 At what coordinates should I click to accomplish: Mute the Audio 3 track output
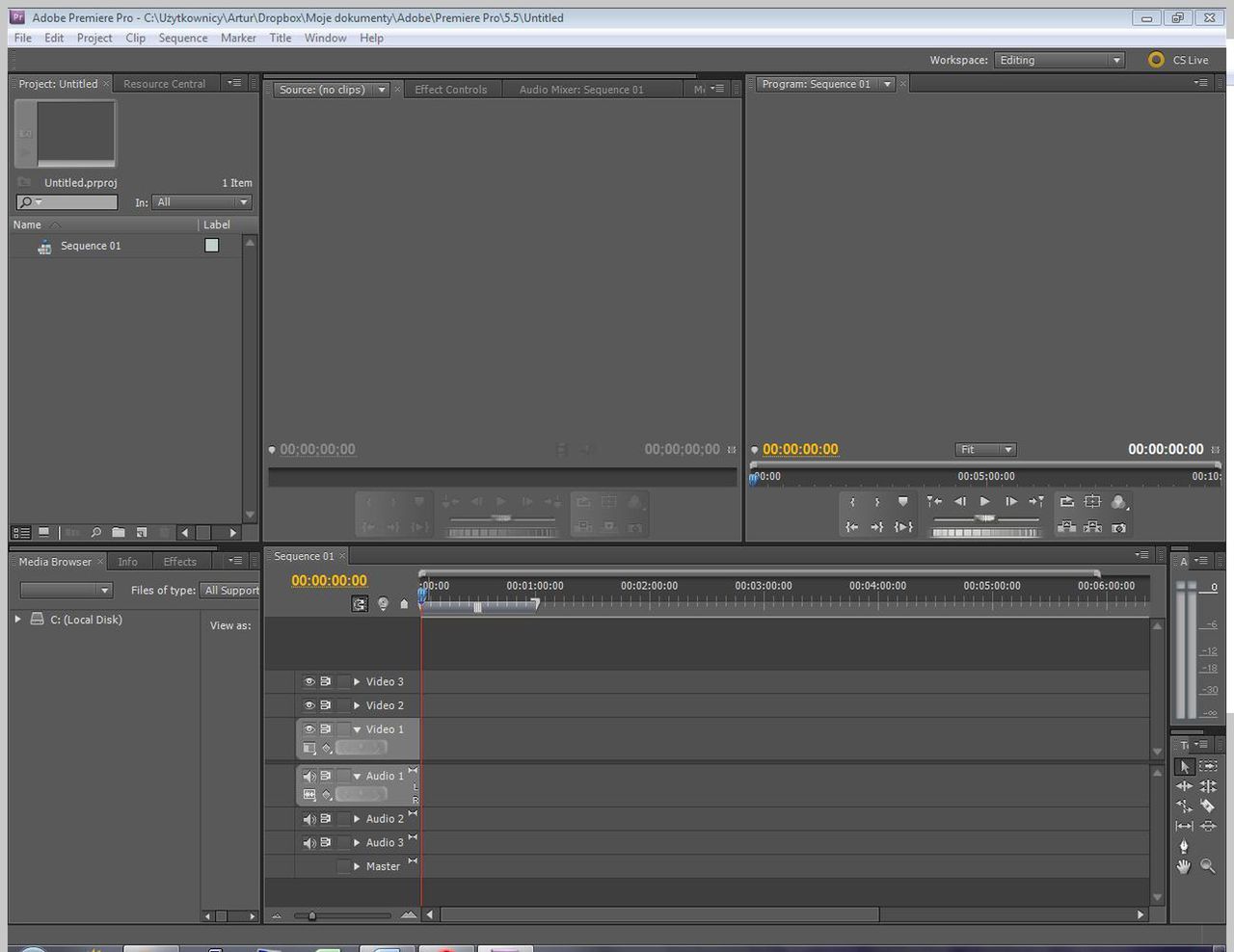[309, 843]
